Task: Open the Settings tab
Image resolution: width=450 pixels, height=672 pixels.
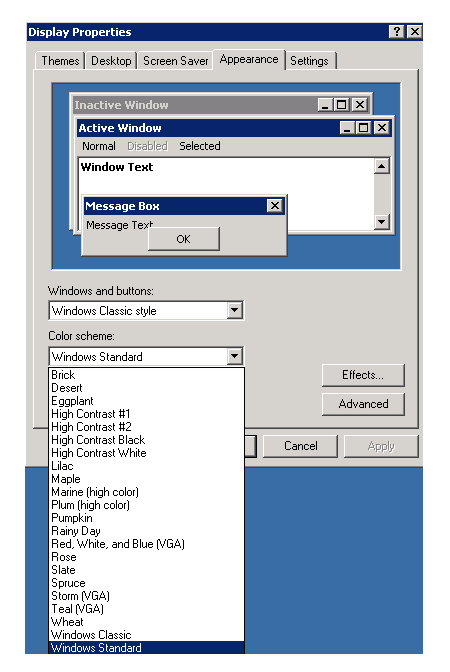Action: (x=309, y=61)
